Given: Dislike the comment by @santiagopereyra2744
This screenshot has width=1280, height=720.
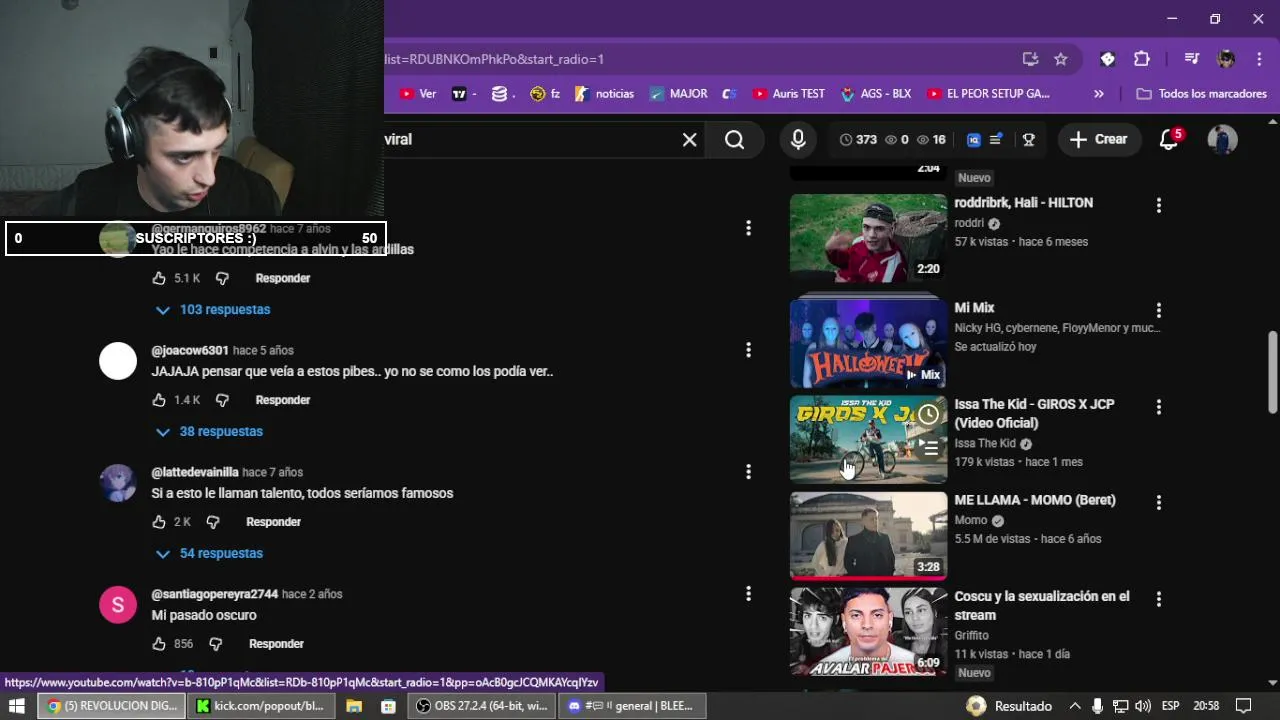Looking at the screenshot, I should click(x=216, y=644).
